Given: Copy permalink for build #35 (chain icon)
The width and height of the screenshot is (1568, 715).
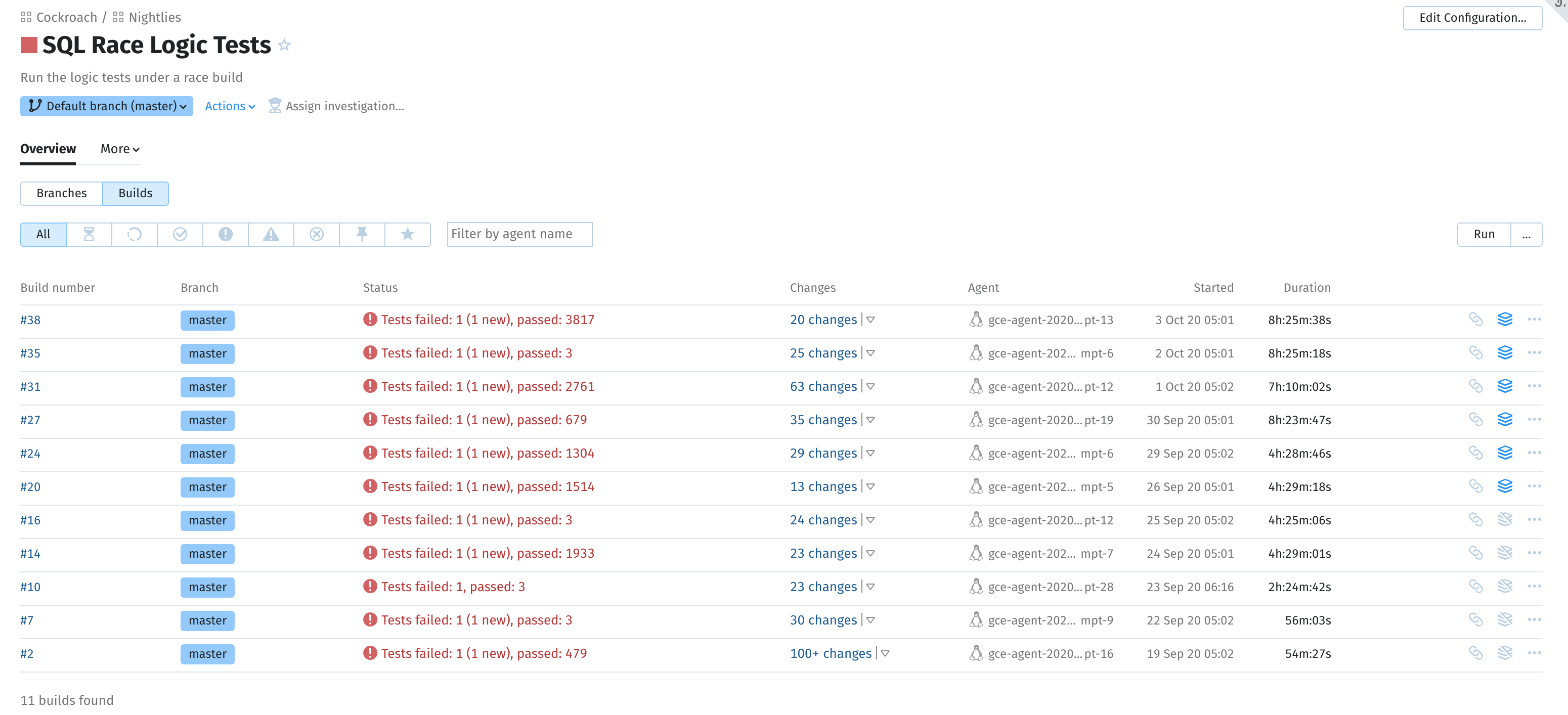Looking at the screenshot, I should tap(1475, 353).
